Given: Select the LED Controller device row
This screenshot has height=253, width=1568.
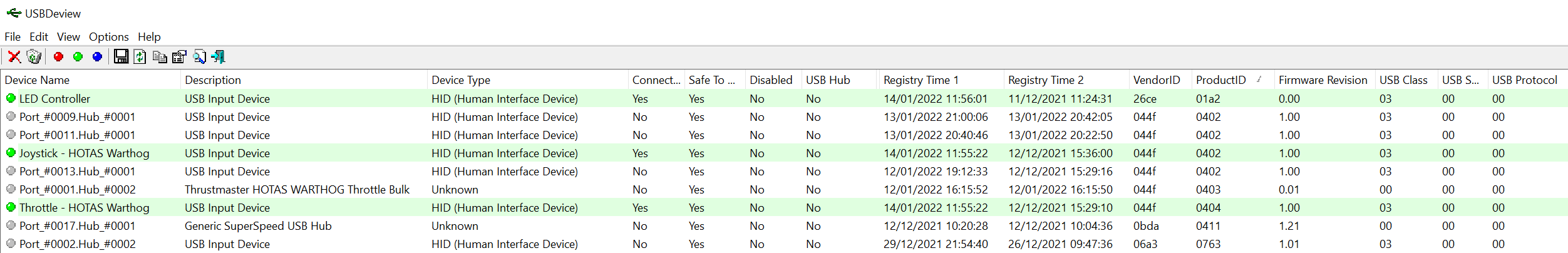Looking at the screenshot, I should click(784, 98).
